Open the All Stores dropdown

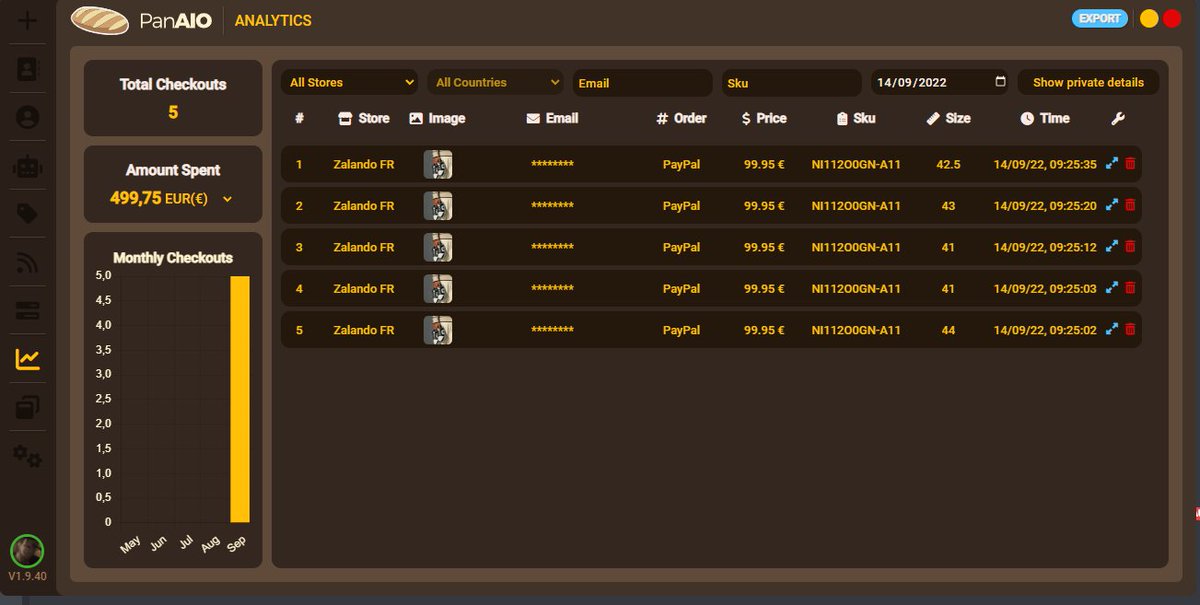pyautogui.click(x=349, y=82)
